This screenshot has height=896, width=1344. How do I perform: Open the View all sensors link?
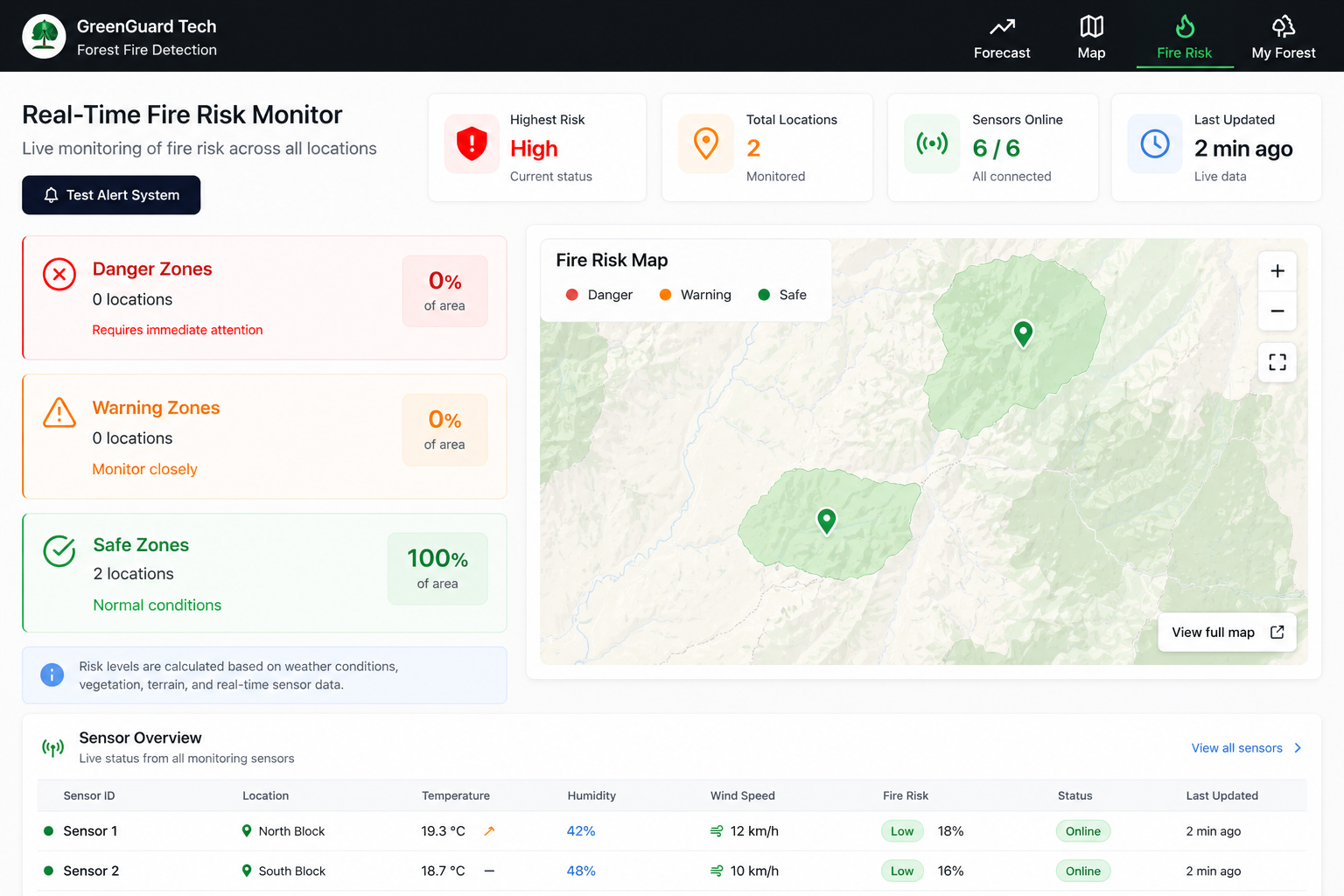pos(1236,748)
